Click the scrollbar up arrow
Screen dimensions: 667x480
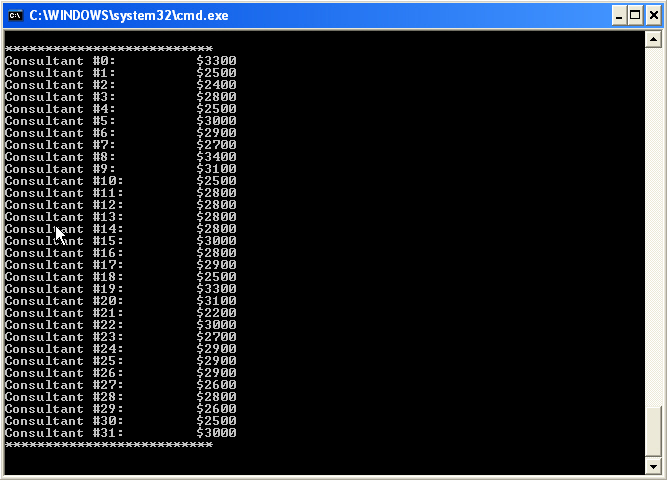653,40
